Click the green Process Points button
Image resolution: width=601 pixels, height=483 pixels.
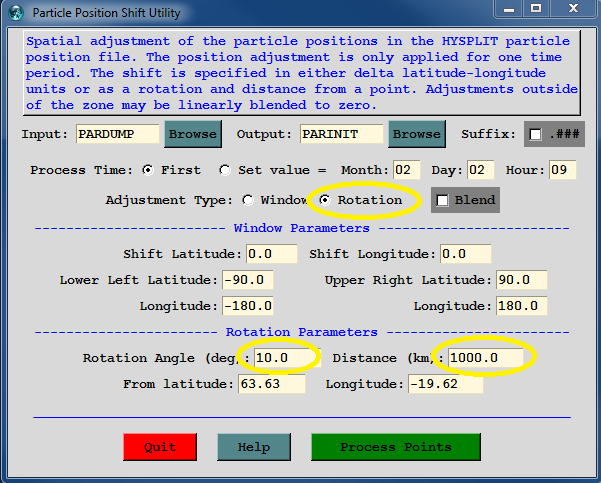395,447
